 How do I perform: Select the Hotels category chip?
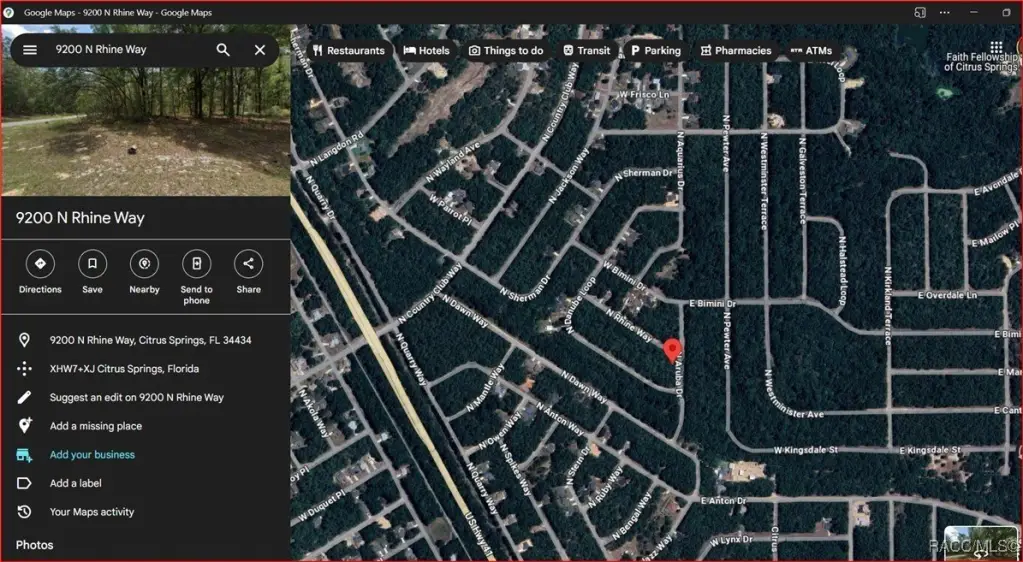click(x=427, y=51)
